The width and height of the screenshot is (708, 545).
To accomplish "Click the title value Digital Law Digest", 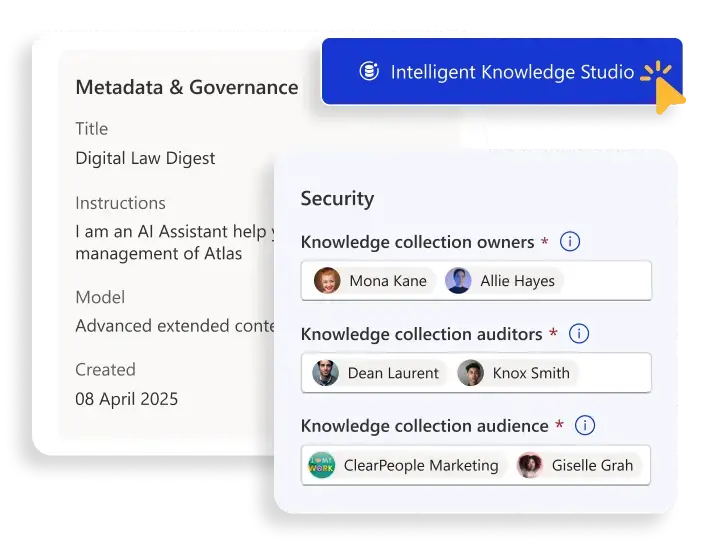I will [x=145, y=158].
